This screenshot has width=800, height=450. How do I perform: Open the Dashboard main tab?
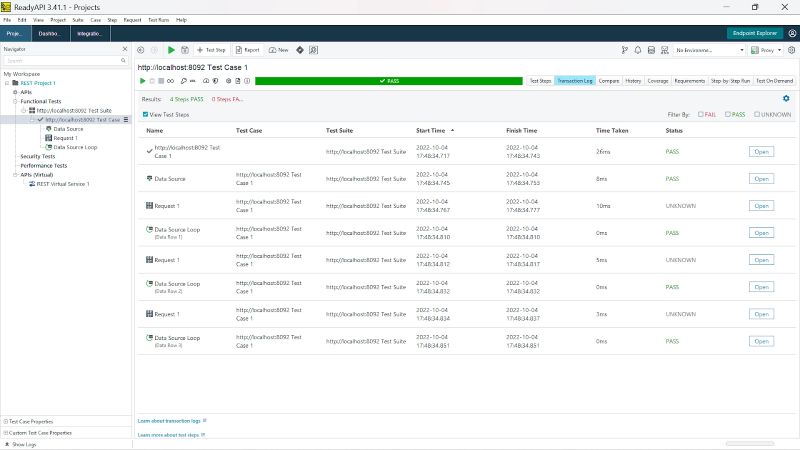51,33
